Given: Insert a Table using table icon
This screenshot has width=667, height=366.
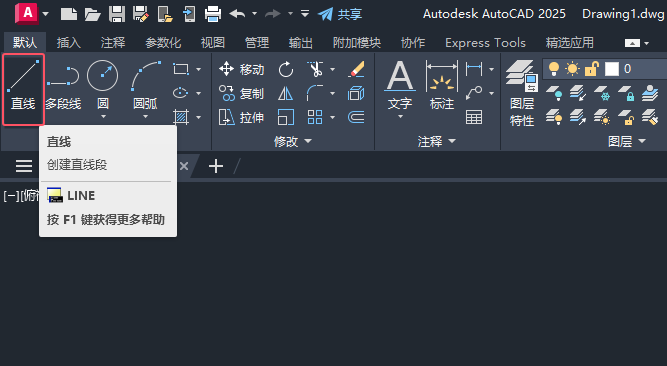Looking at the screenshot, I should (474, 117).
